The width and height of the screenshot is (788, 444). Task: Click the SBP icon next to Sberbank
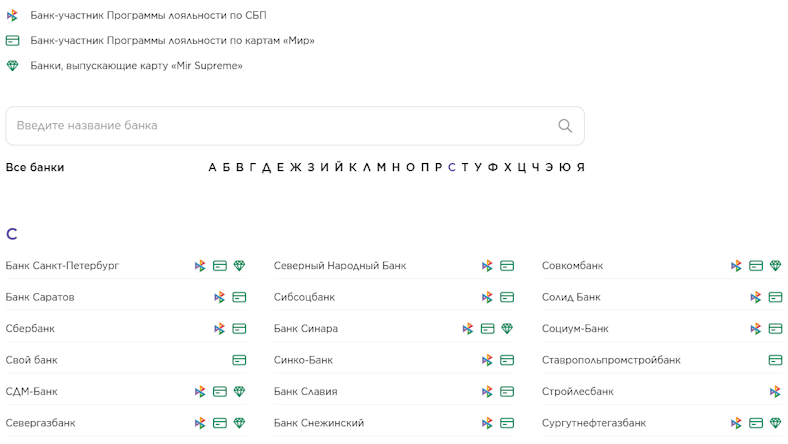click(x=220, y=329)
